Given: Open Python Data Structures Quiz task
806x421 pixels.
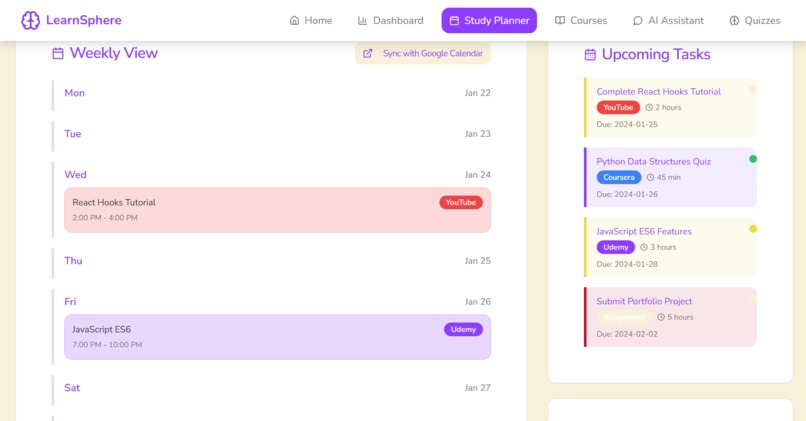Looking at the screenshot, I should click(x=670, y=177).
